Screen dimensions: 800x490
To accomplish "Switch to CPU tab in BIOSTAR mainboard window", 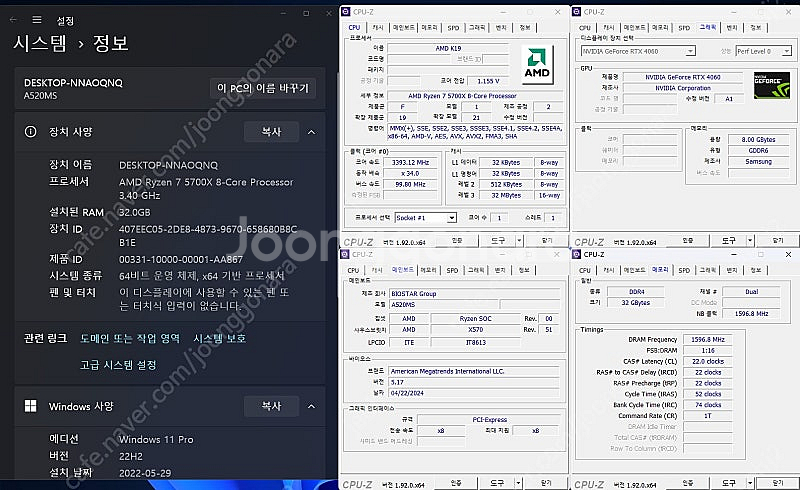I will [353, 270].
